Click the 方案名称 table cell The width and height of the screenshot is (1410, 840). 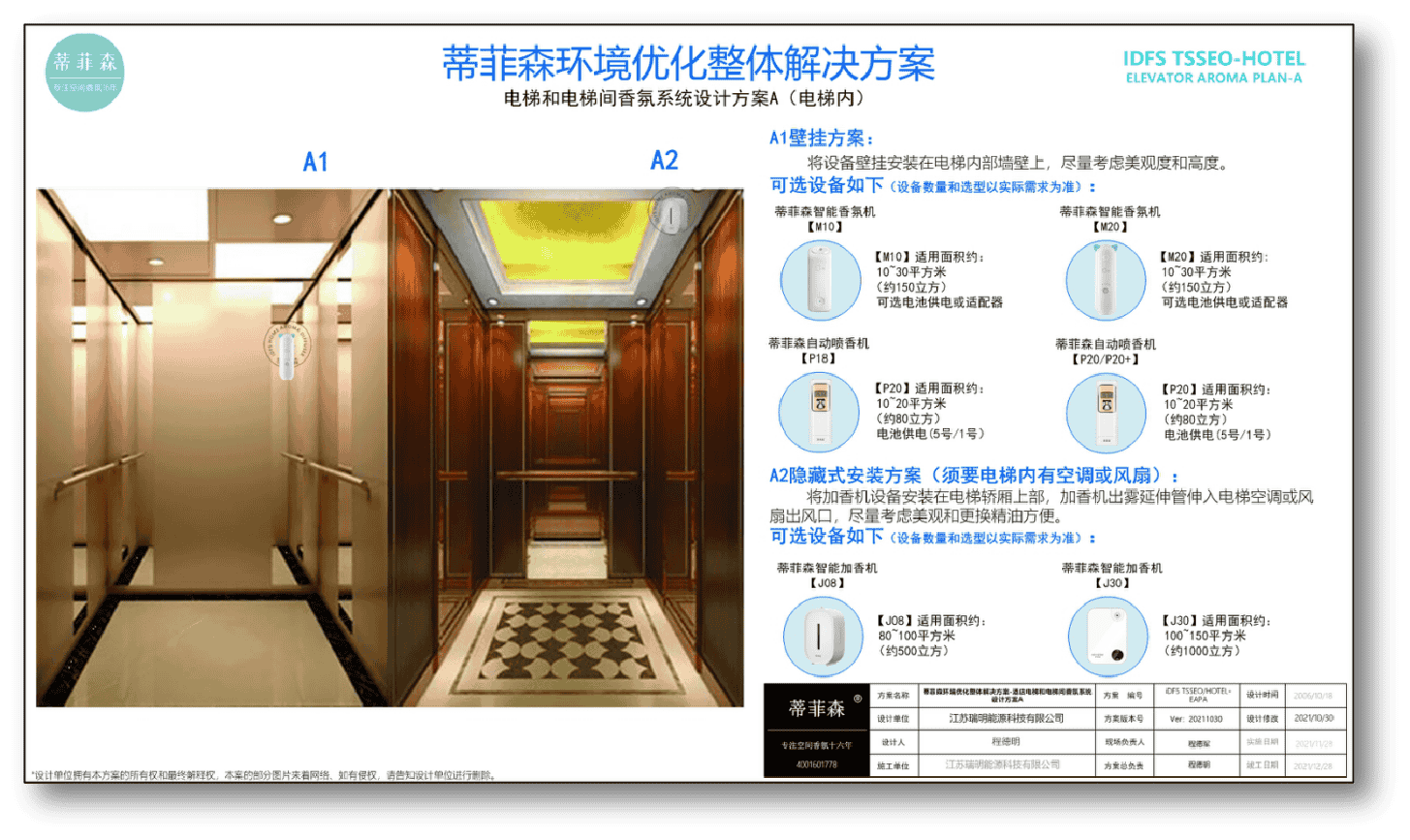893,696
